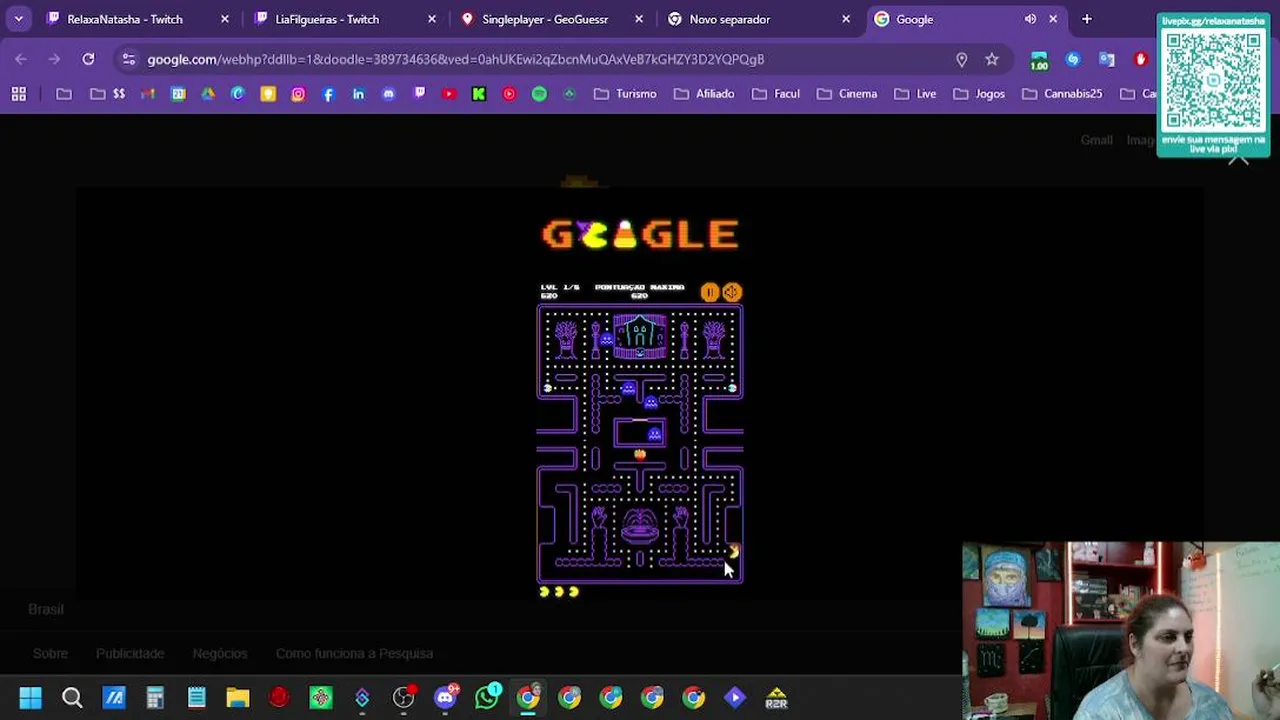Expand the Facul bookmarks folder
Viewport: 1280px width, 720px height.
click(775, 94)
